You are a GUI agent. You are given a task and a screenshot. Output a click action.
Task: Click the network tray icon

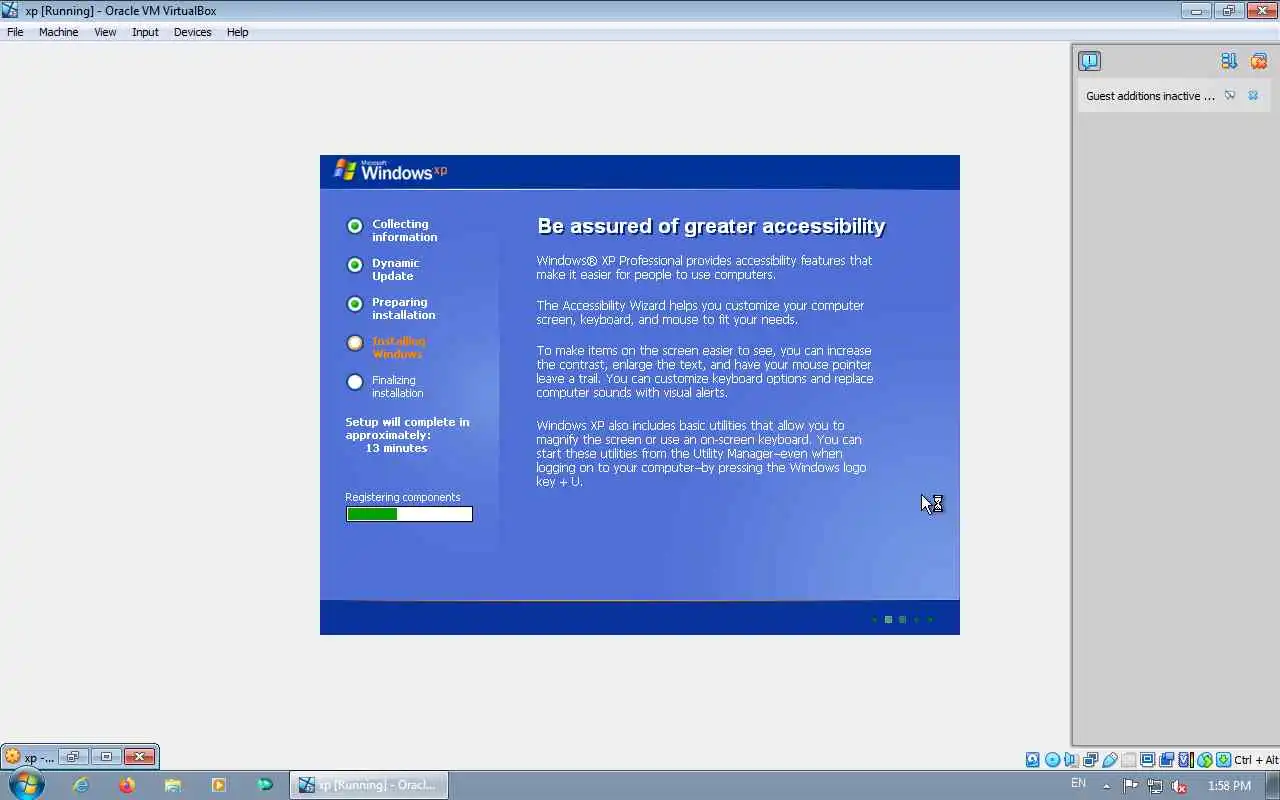1155,786
